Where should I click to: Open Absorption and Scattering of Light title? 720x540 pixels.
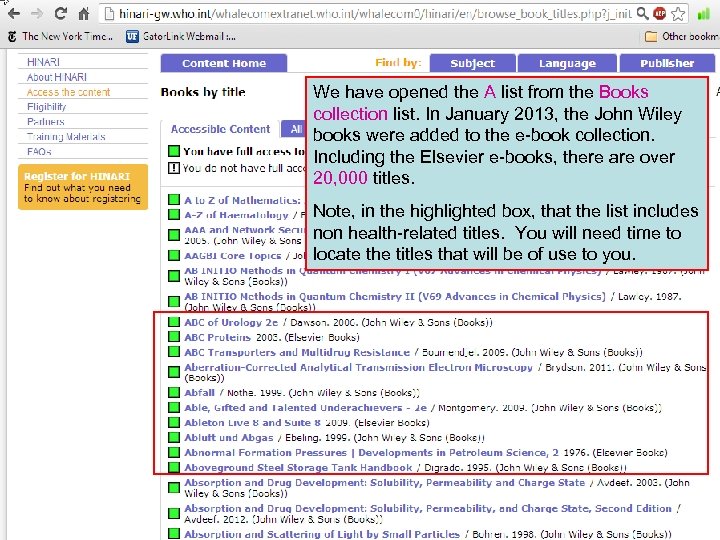tap(322, 534)
